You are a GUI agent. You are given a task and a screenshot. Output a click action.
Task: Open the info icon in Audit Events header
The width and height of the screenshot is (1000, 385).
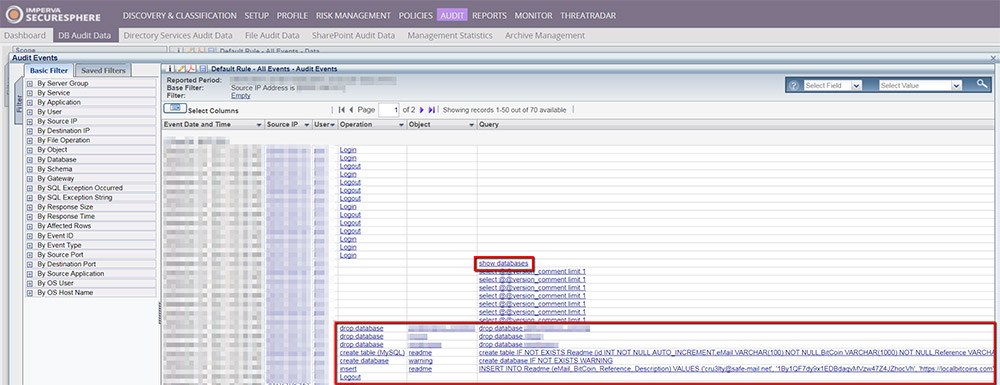pyautogui.click(x=171, y=68)
